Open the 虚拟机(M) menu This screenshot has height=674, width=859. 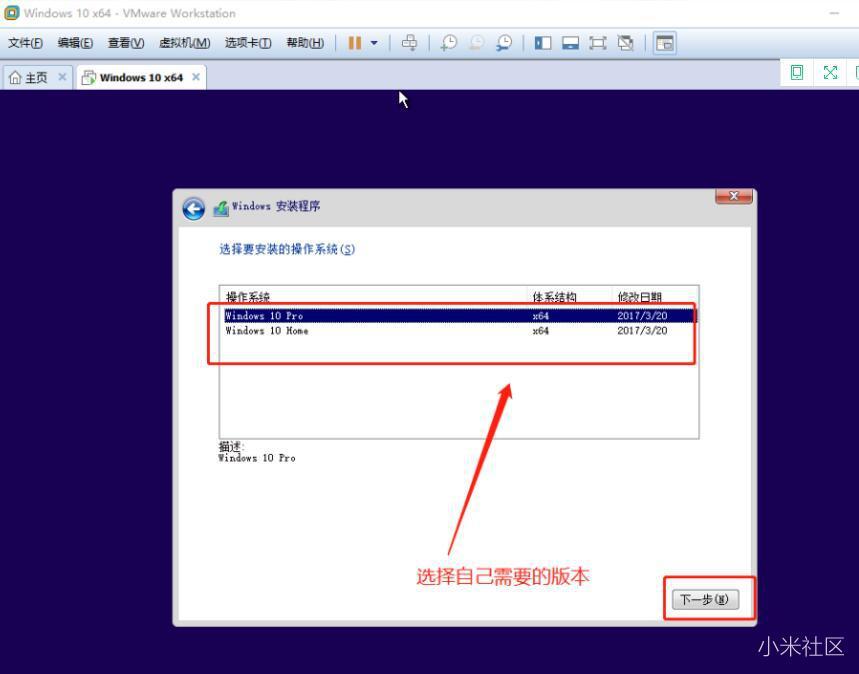(x=185, y=43)
